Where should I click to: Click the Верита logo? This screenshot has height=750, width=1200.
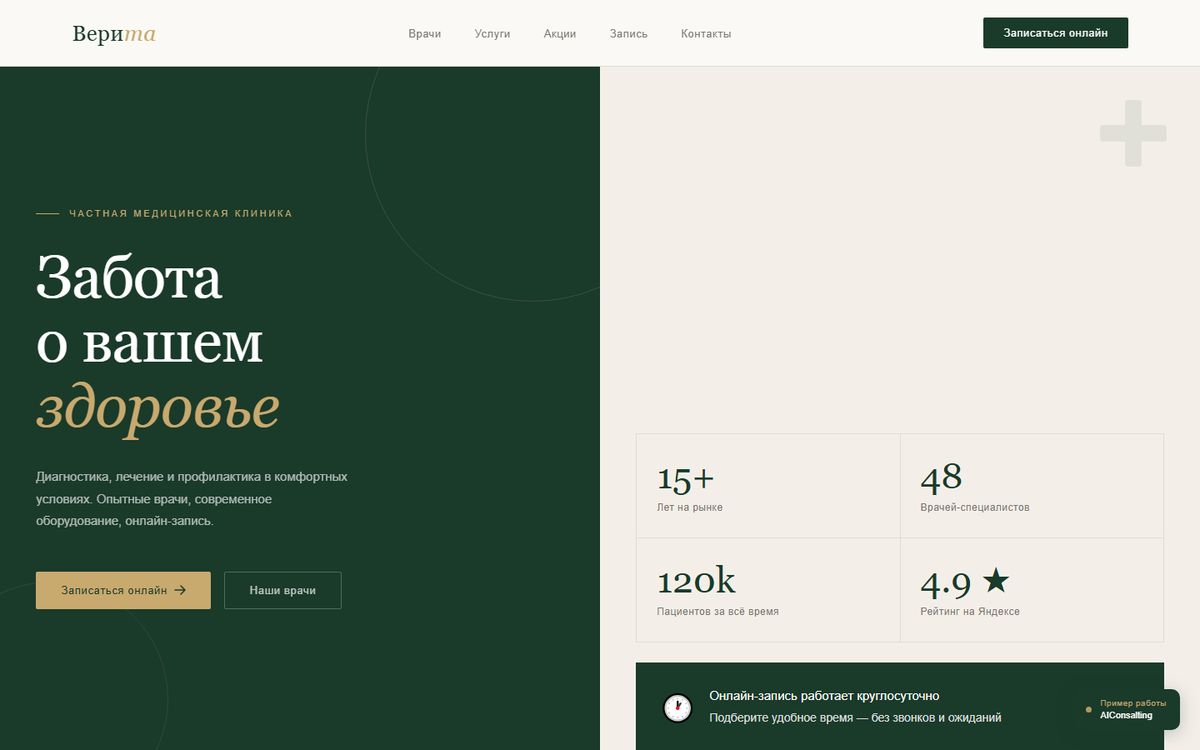pyautogui.click(x=114, y=33)
